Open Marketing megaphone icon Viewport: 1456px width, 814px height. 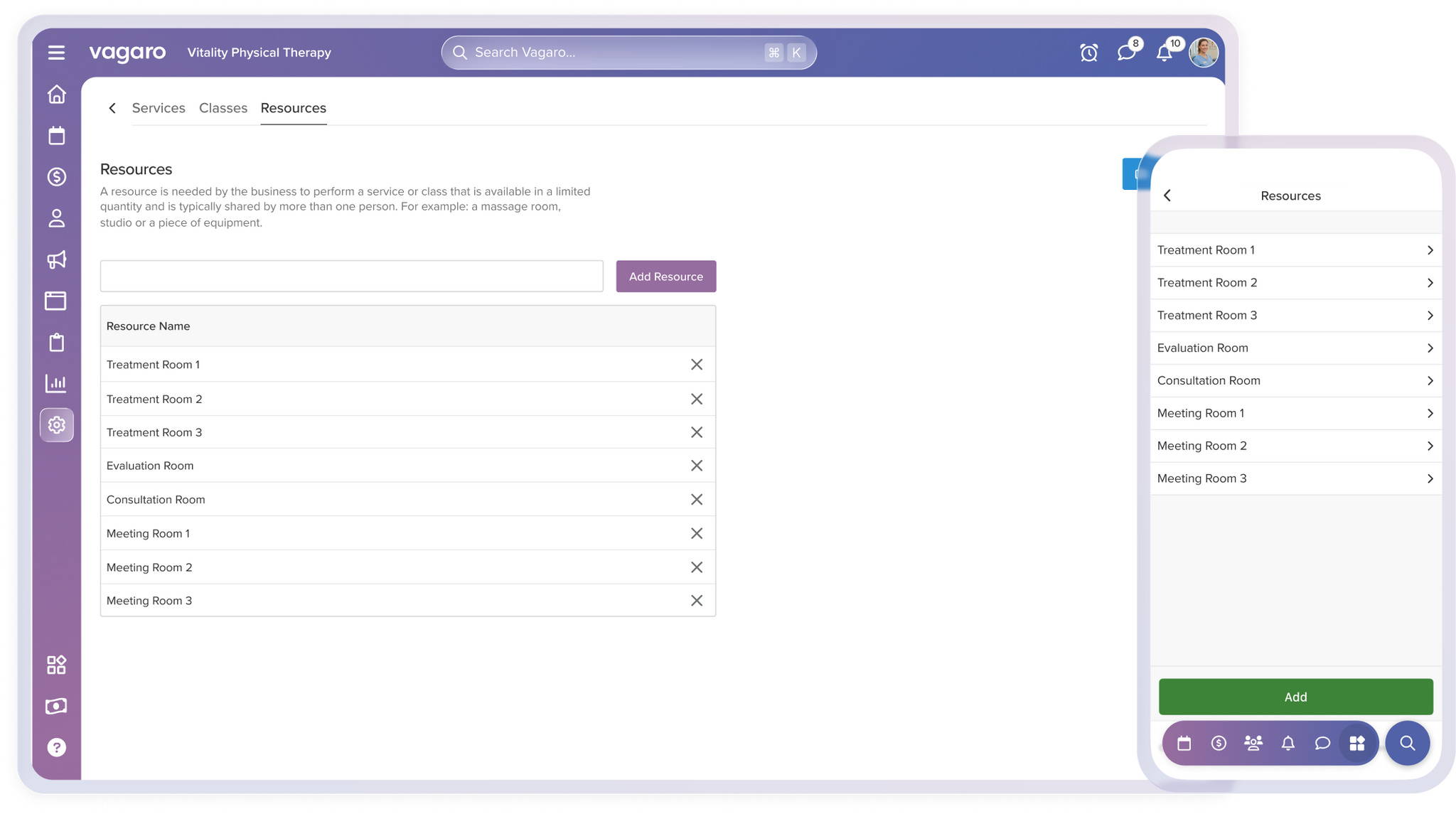[x=56, y=259]
